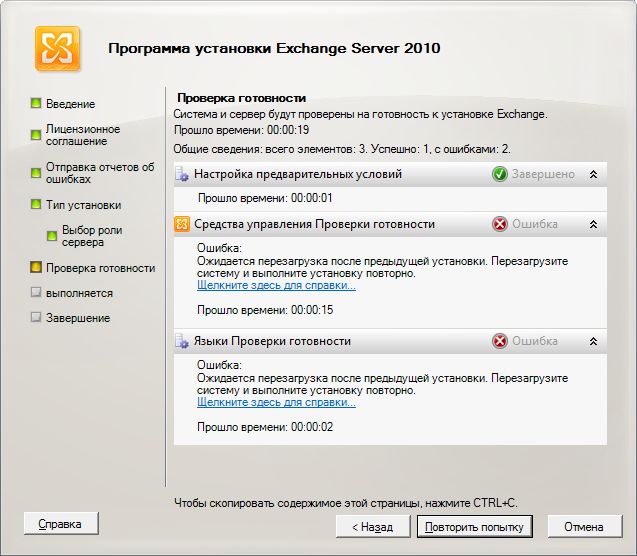Screen dimensions: 637x556
Task: Select the выполняется step label
Action: (x=79, y=293)
